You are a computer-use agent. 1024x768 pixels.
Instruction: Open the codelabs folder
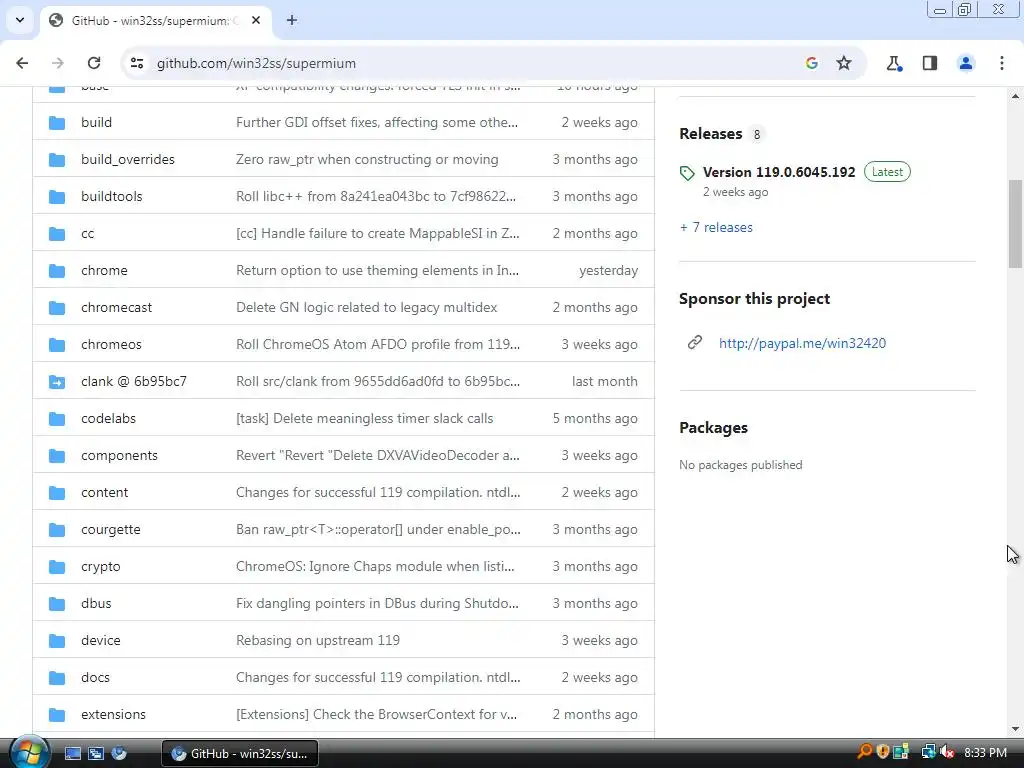tap(108, 419)
